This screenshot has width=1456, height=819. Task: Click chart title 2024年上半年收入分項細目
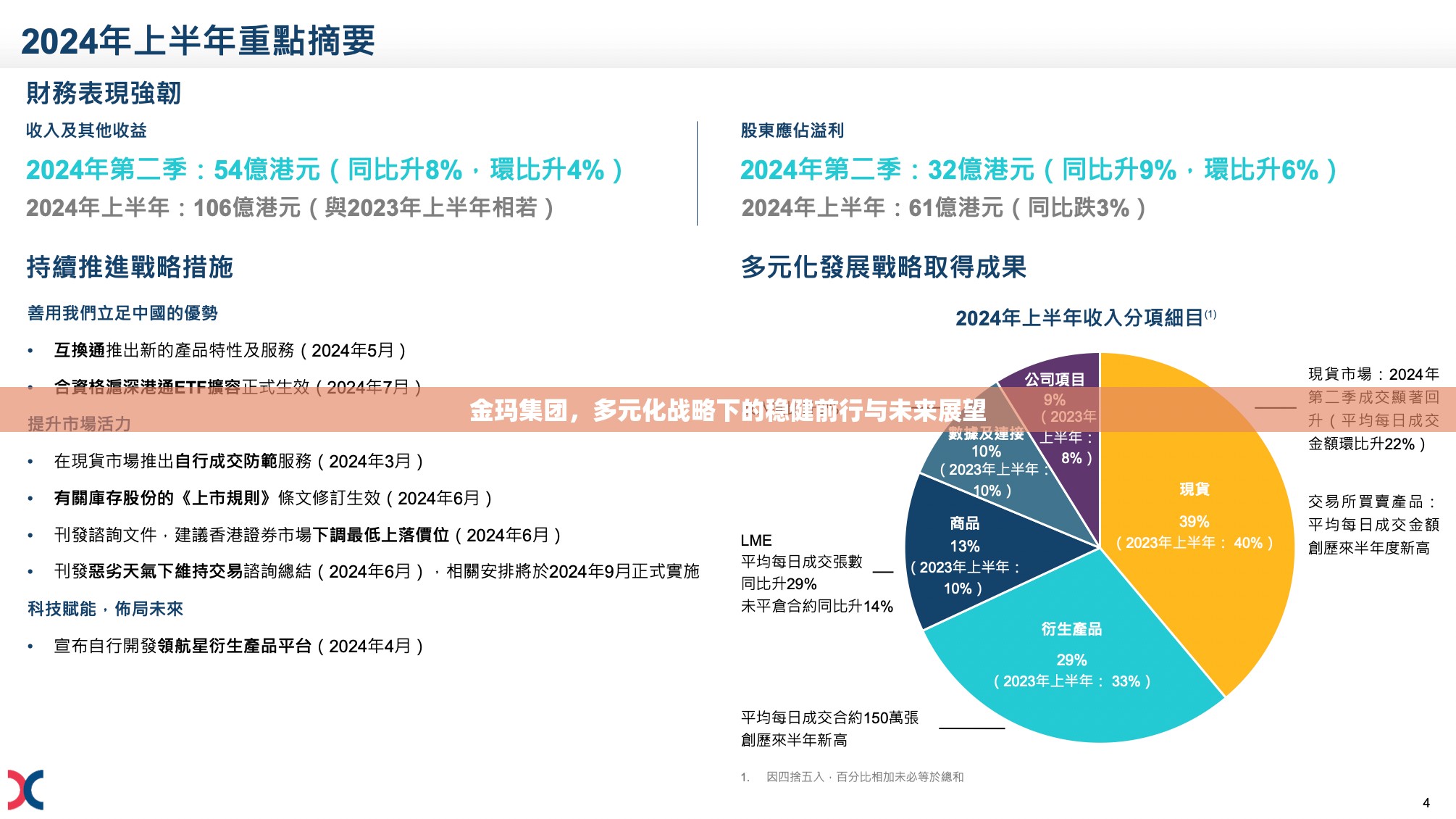(1086, 317)
